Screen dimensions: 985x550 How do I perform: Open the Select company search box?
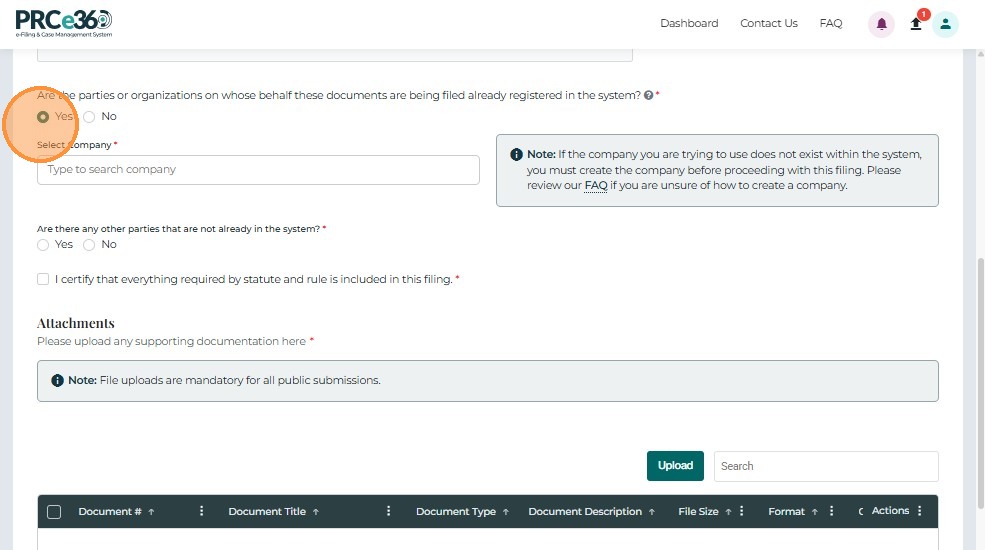click(258, 170)
